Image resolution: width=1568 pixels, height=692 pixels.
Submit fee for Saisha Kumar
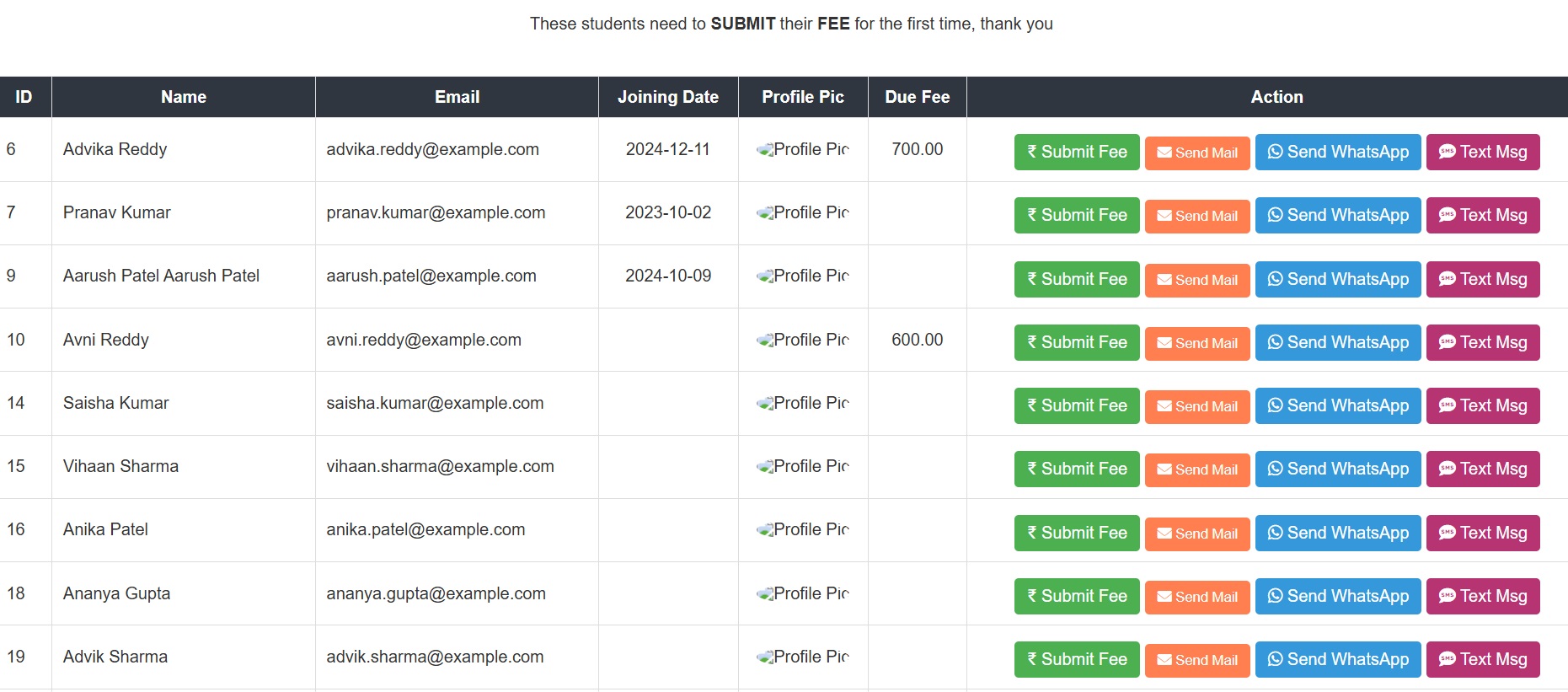pos(1077,405)
